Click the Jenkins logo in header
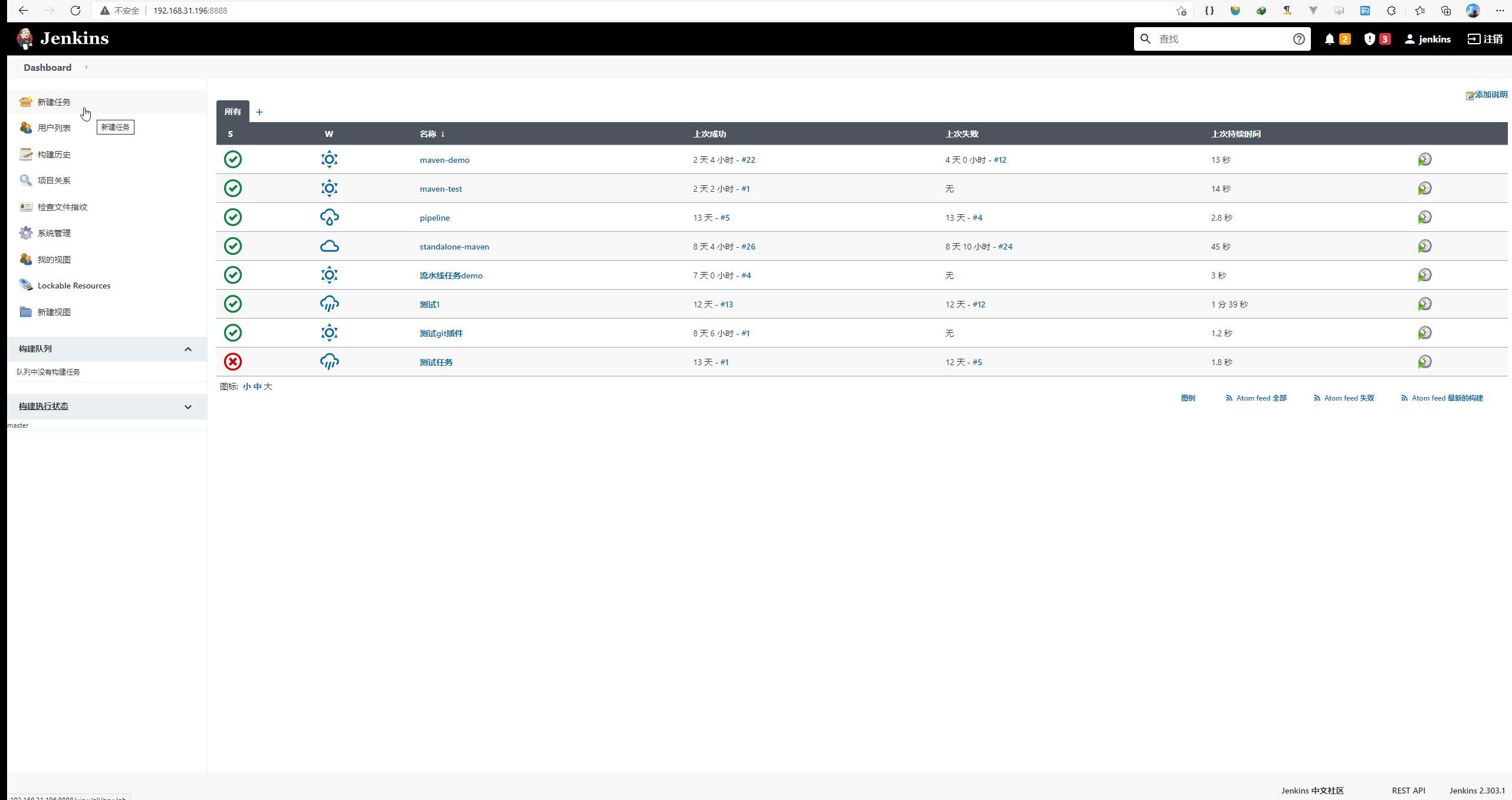The width and height of the screenshot is (1512, 800). pos(63,38)
